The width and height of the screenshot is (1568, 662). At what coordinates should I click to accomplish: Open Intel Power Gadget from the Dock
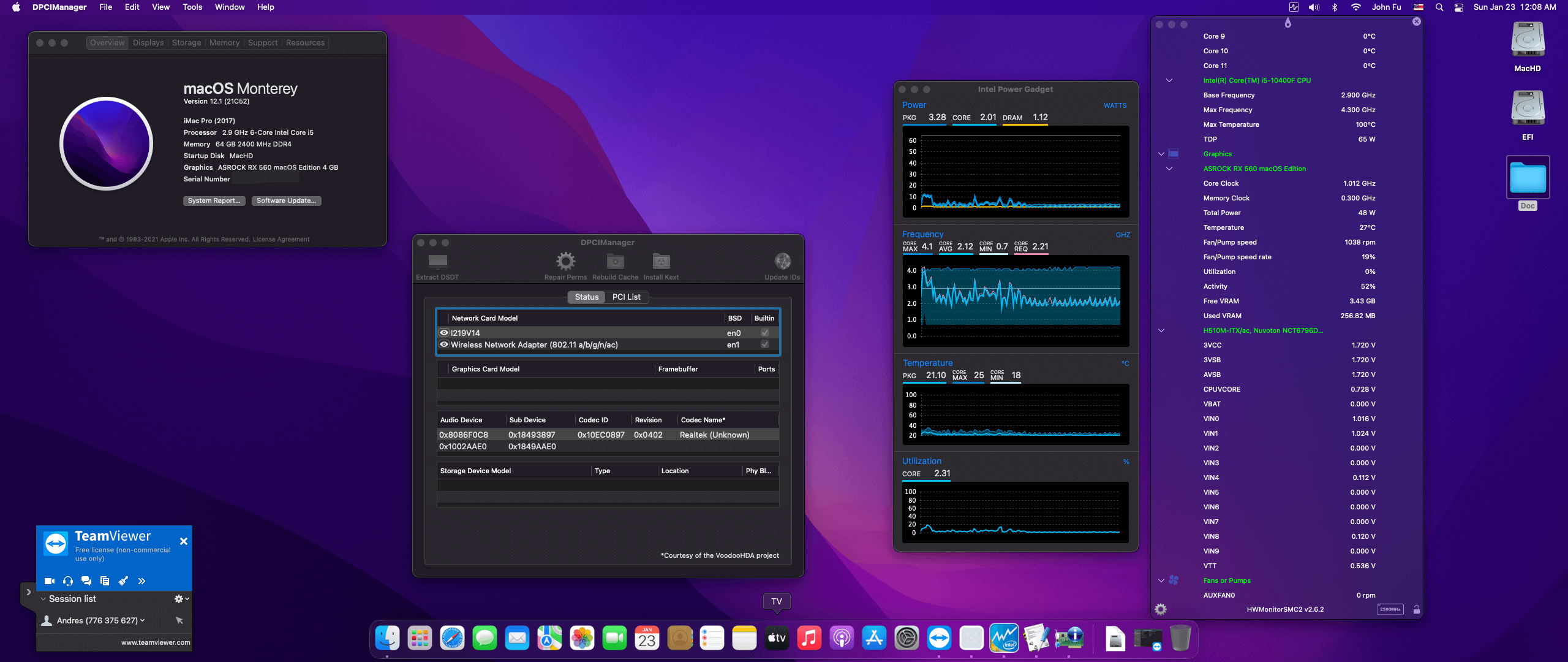pyautogui.click(x=1004, y=638)
